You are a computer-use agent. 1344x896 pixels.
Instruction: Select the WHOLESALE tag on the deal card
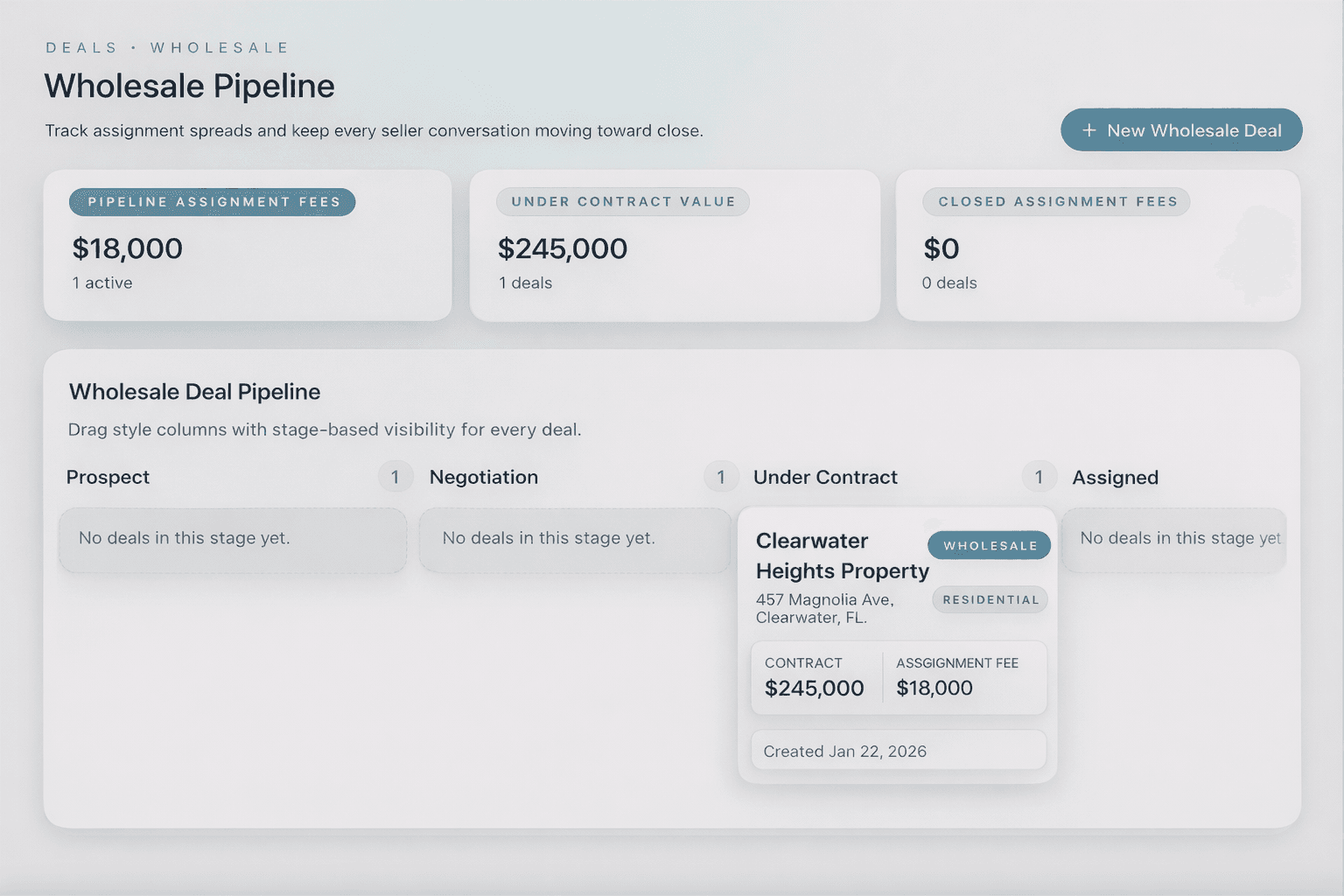(x=989, y=544)
